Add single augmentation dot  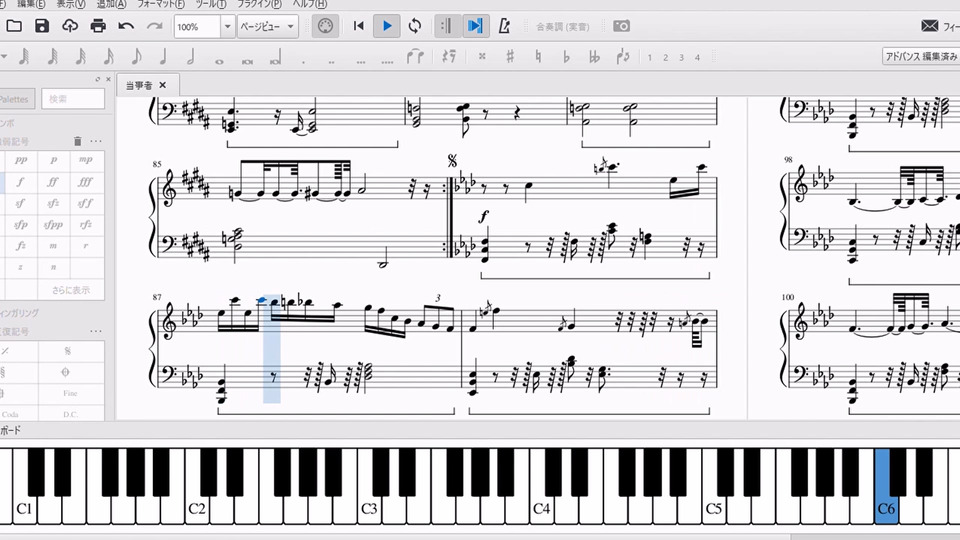(304, 61)
